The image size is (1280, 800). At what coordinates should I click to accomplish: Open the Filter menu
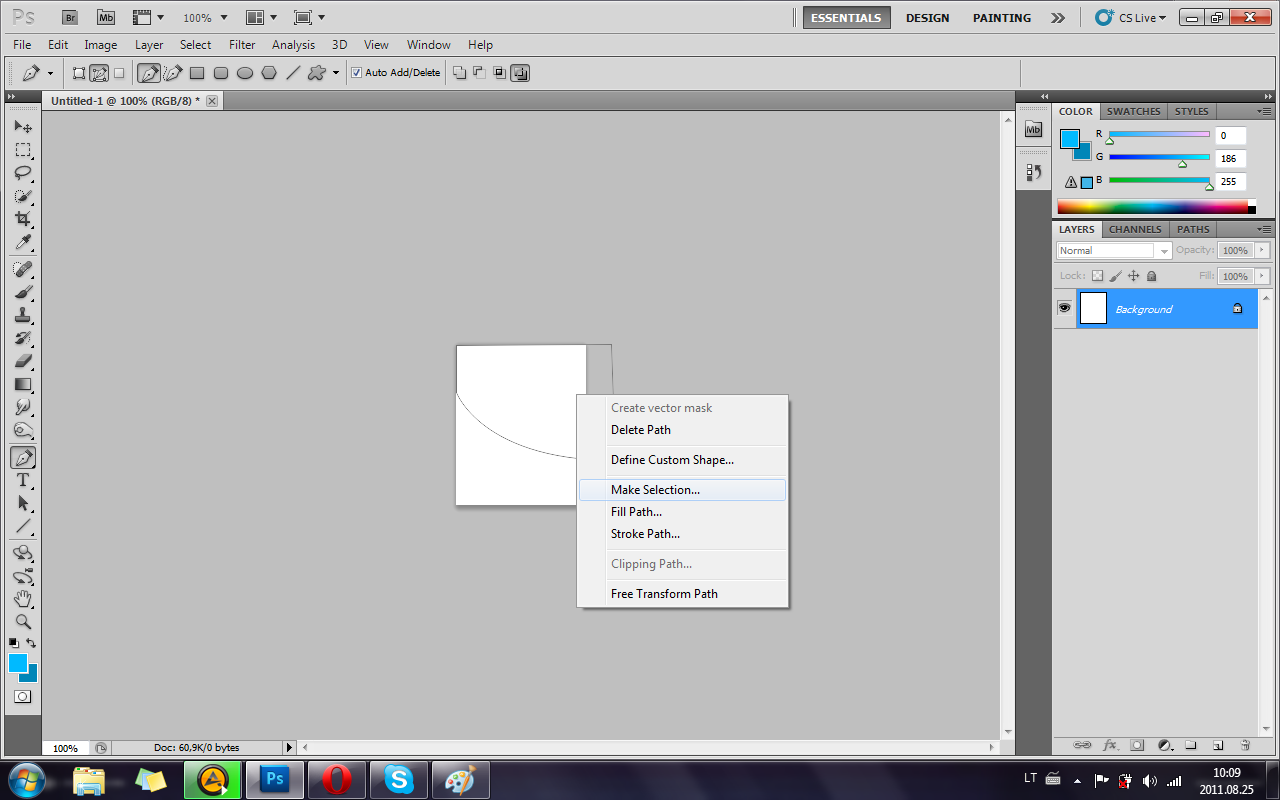tap(242, 45)
